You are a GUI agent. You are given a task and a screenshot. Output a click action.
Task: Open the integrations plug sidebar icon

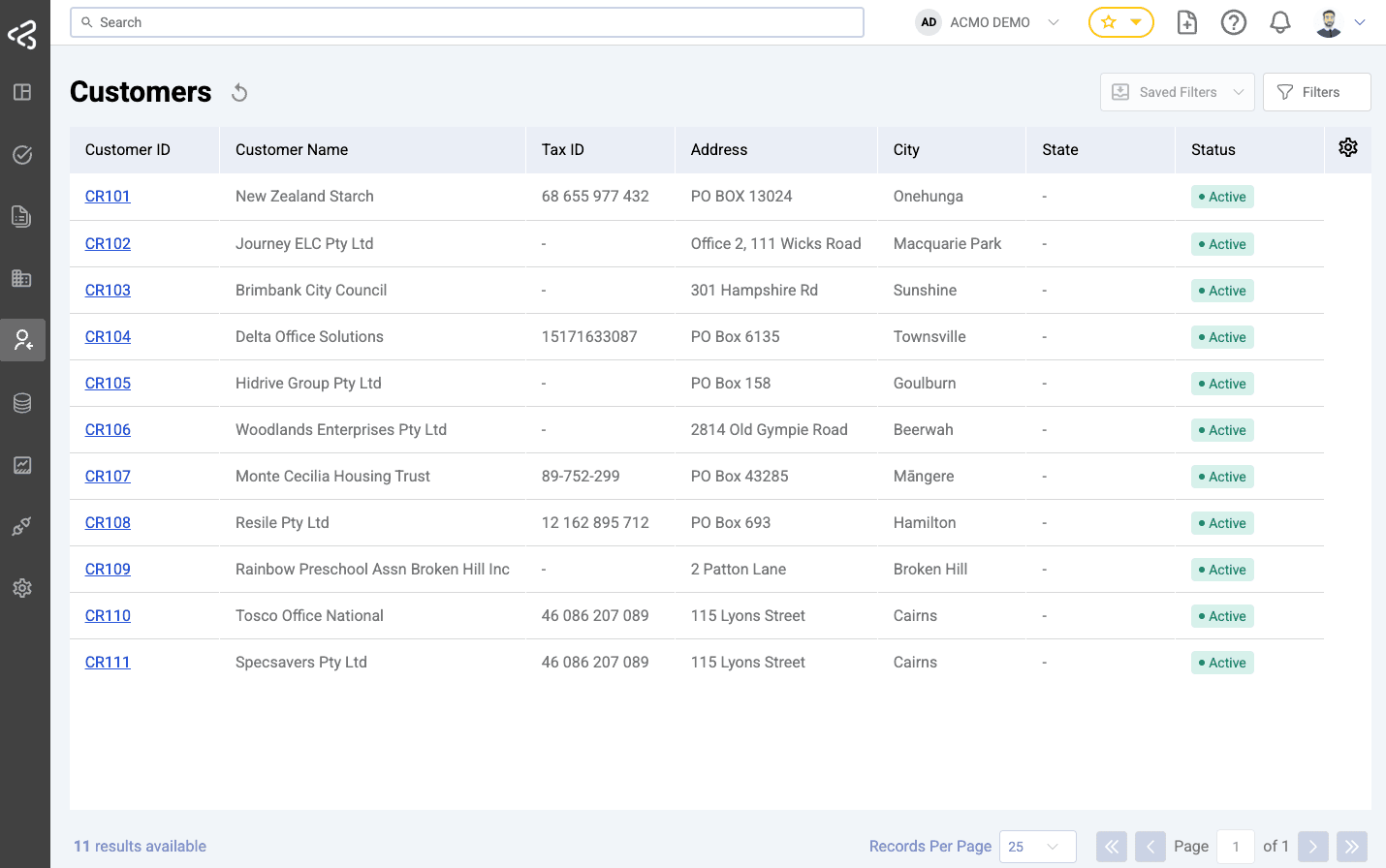pyautogui.click(x=22, y=526)
